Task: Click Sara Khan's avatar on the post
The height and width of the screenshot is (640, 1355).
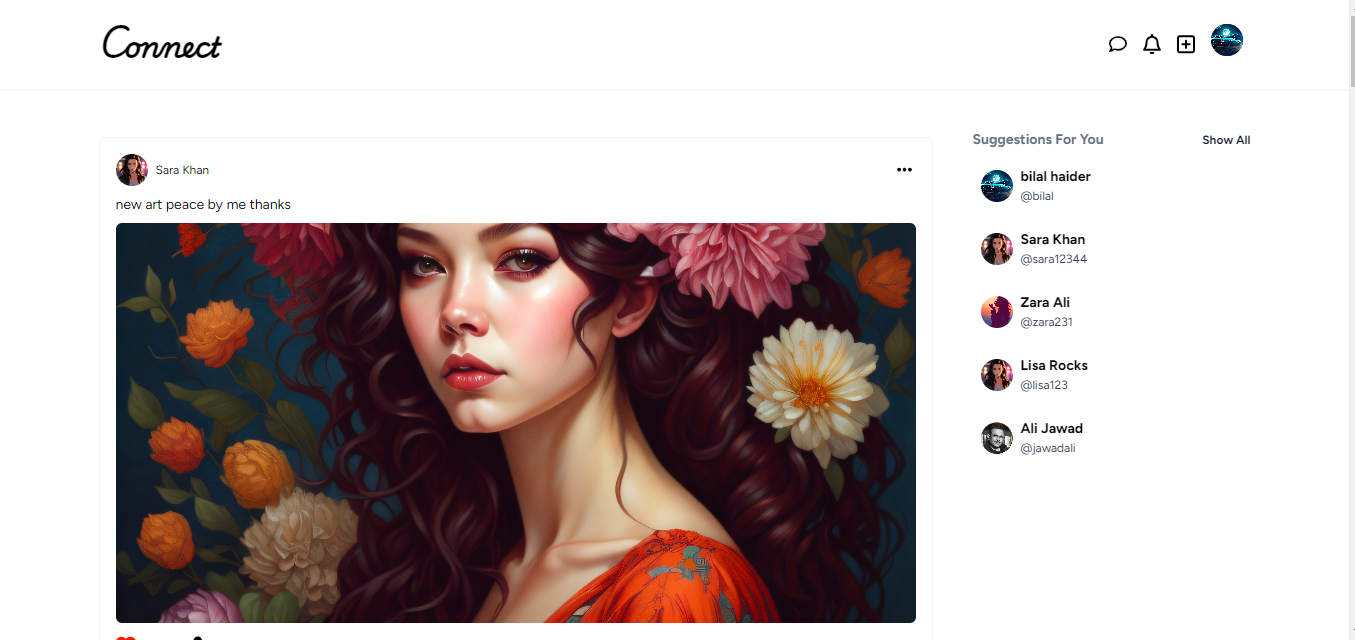Action: (132, 170)
